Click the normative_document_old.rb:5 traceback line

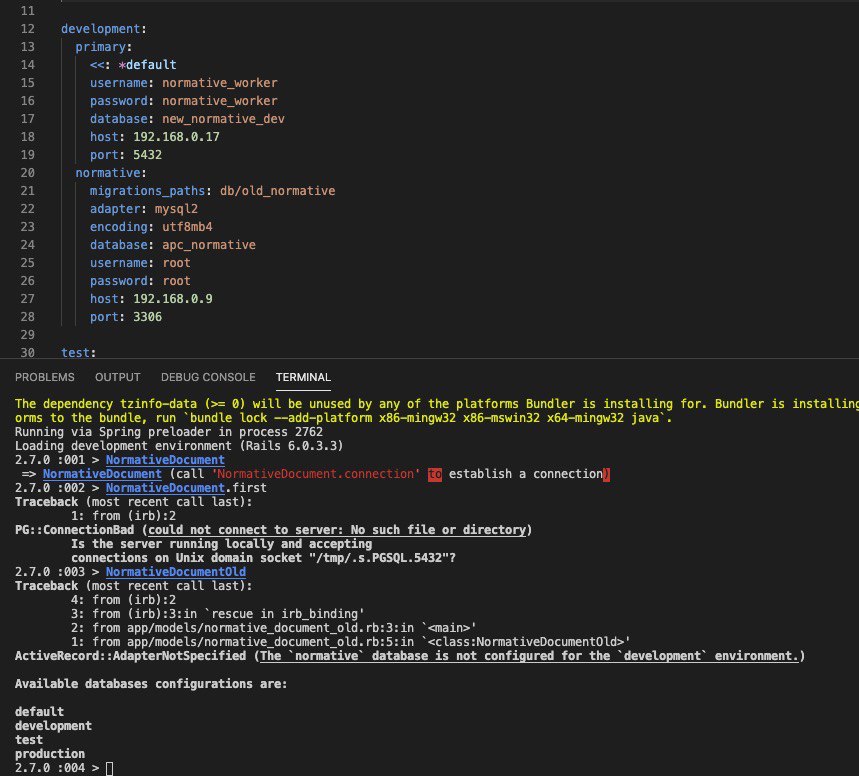[x=351, y=642]
